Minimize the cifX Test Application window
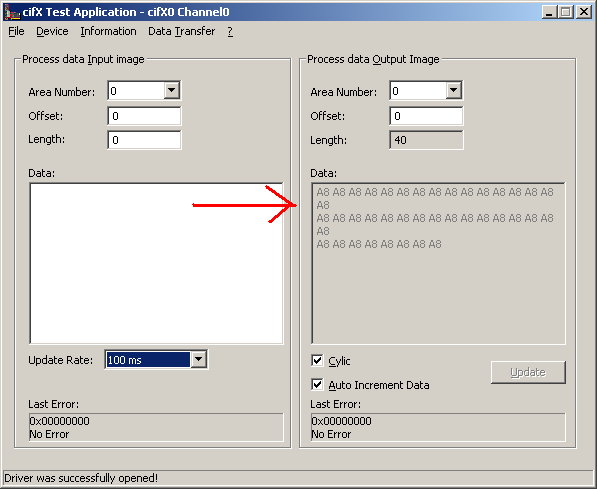 coord(549,12)
